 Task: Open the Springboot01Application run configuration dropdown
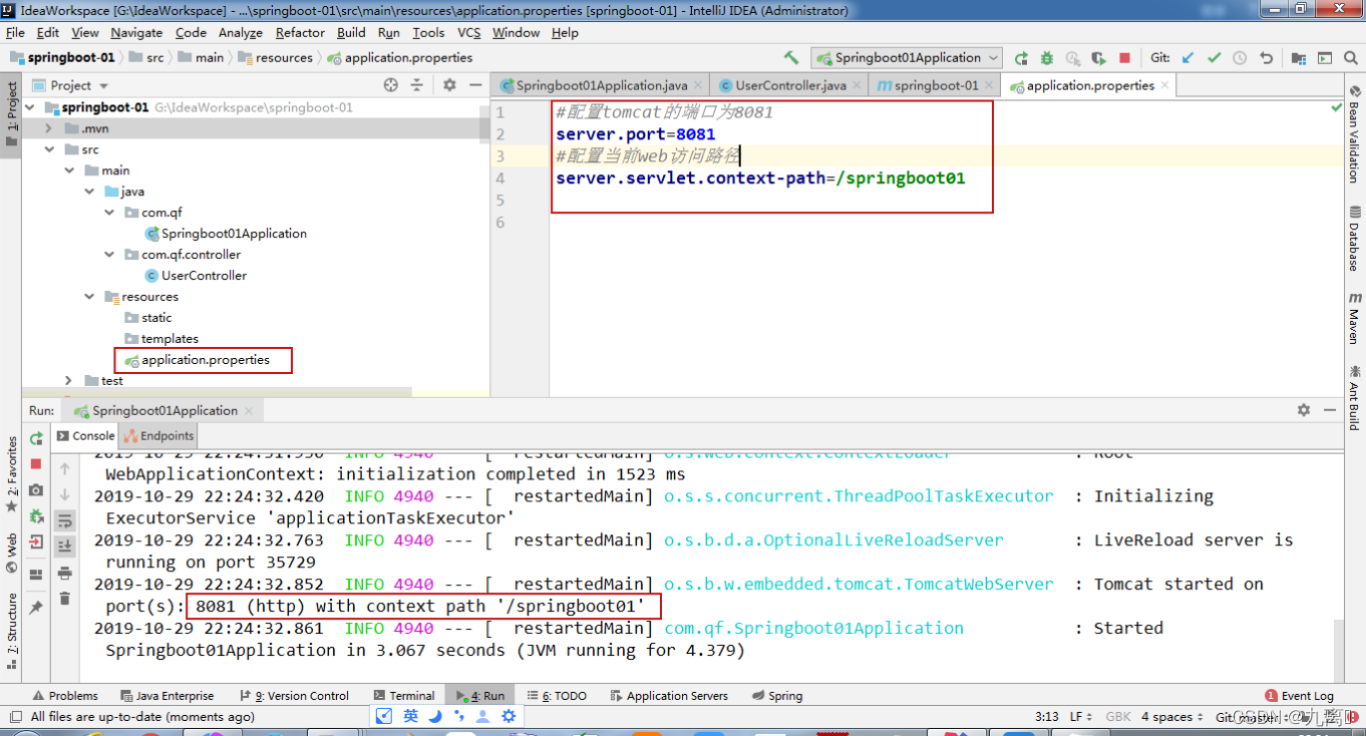[x=907, y=58]
